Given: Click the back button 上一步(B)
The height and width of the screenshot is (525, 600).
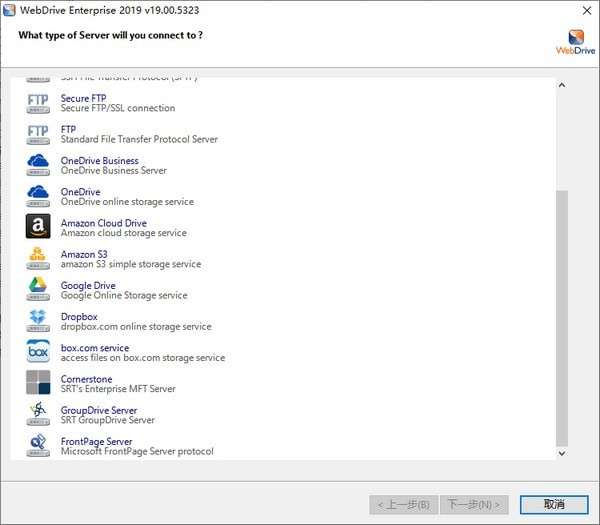Looking at the screenshot, I should pyautogui.click(x=404, y=505).
